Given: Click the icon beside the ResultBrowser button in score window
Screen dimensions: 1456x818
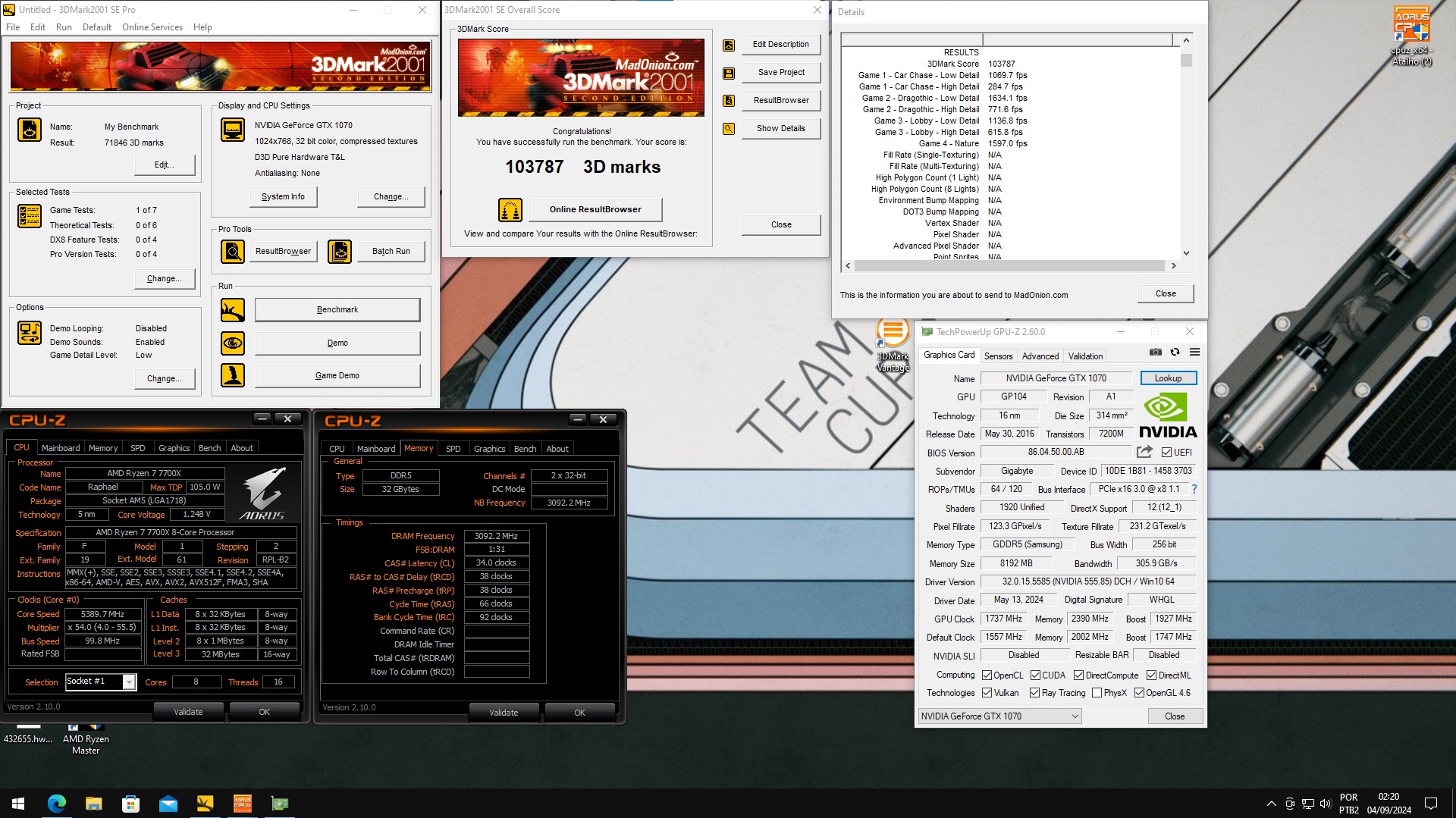Looking at the screenshot, I should tap(729, 100).
